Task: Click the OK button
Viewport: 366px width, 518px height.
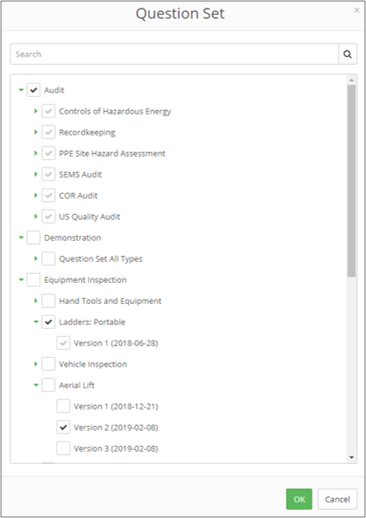Action: [x=299, y=499]
